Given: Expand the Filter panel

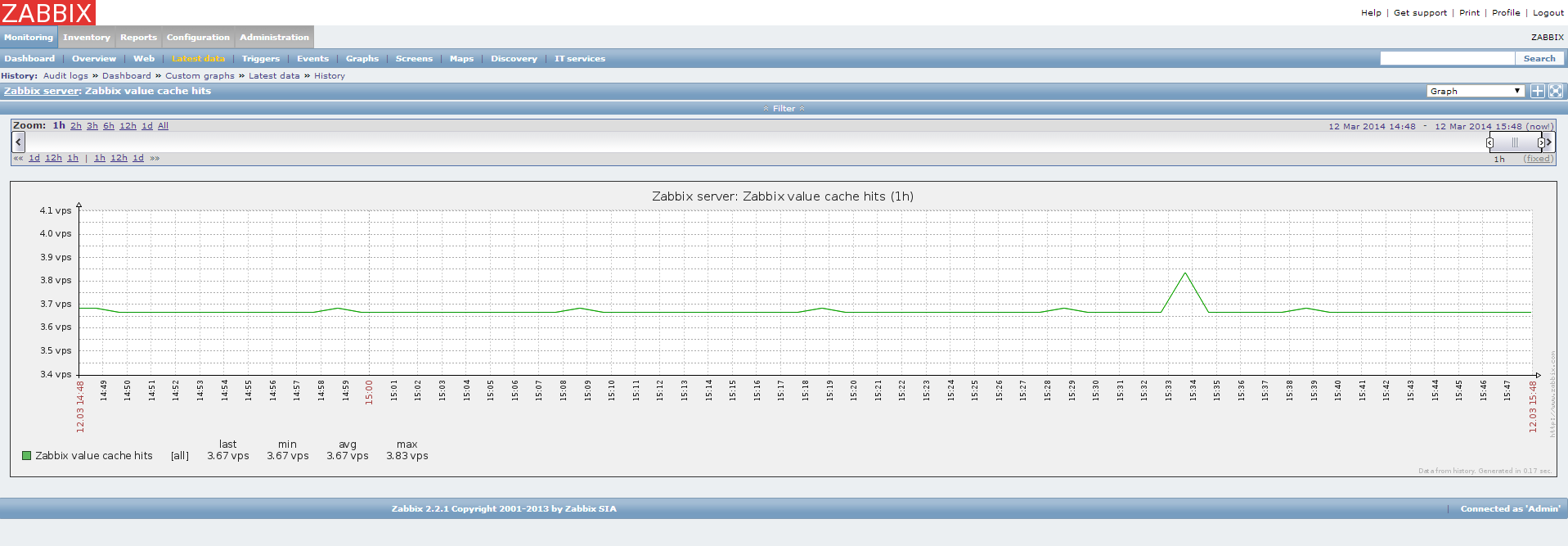Looking at the screenshot, I should (x=784, y=108).
